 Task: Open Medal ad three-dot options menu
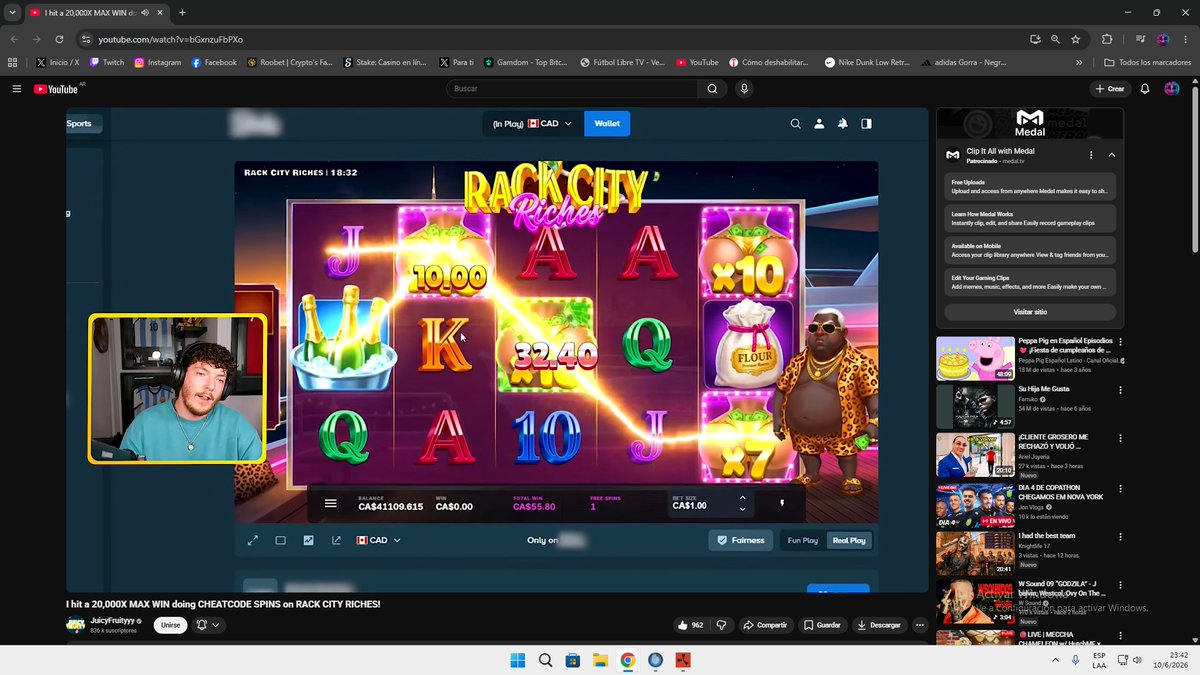(1091, 155)
